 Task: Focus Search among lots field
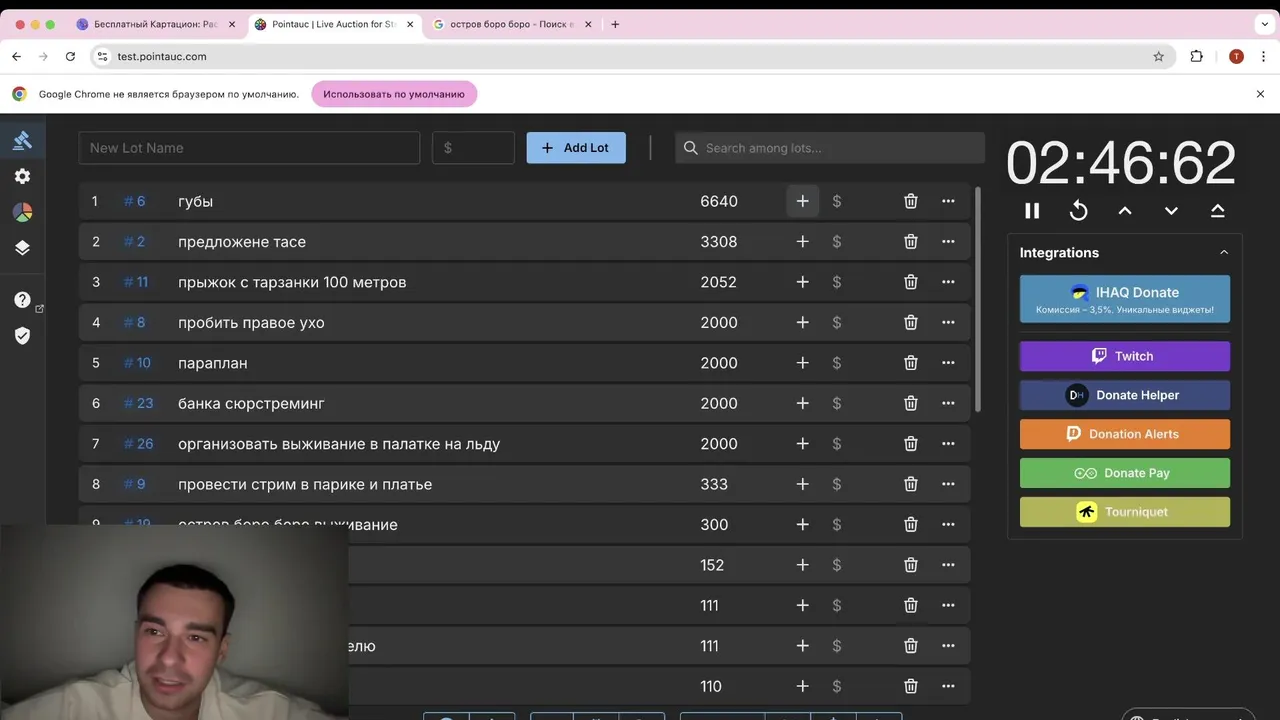[830, 148]
